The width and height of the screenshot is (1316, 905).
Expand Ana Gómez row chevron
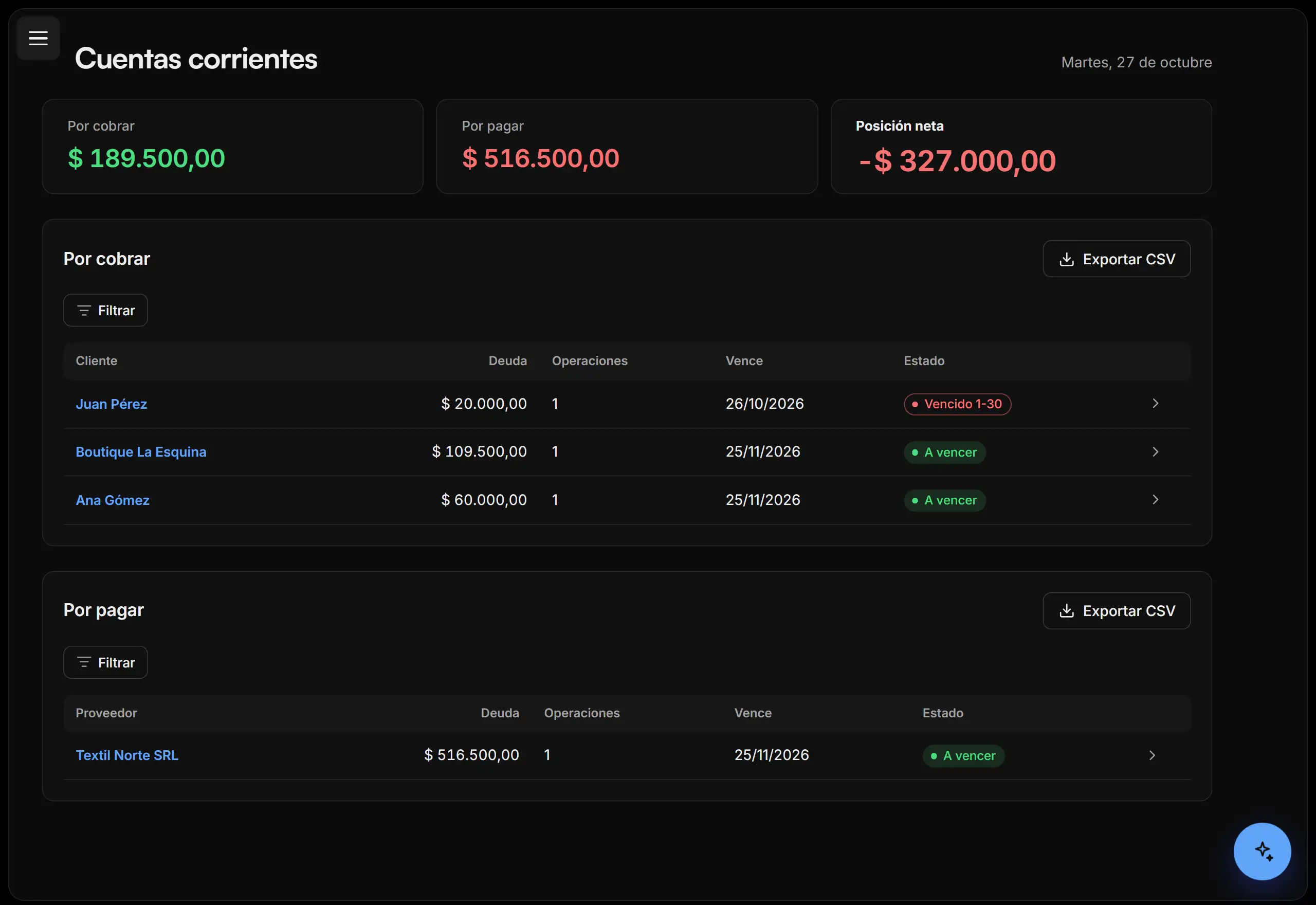click(1155, 500)
